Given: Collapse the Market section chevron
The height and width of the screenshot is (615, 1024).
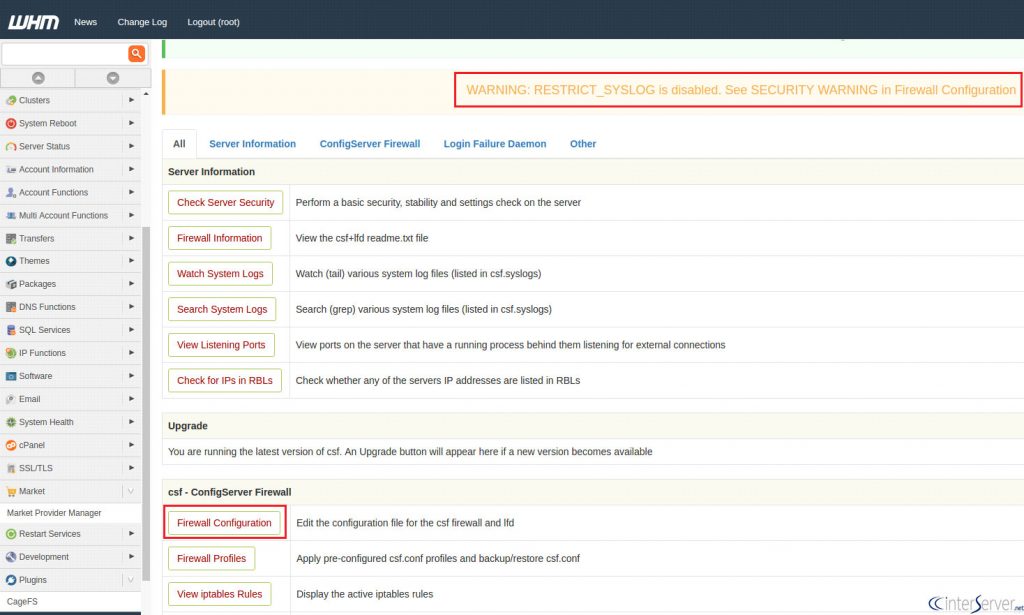Looking at the screenshot, I should tap(131, 491).
